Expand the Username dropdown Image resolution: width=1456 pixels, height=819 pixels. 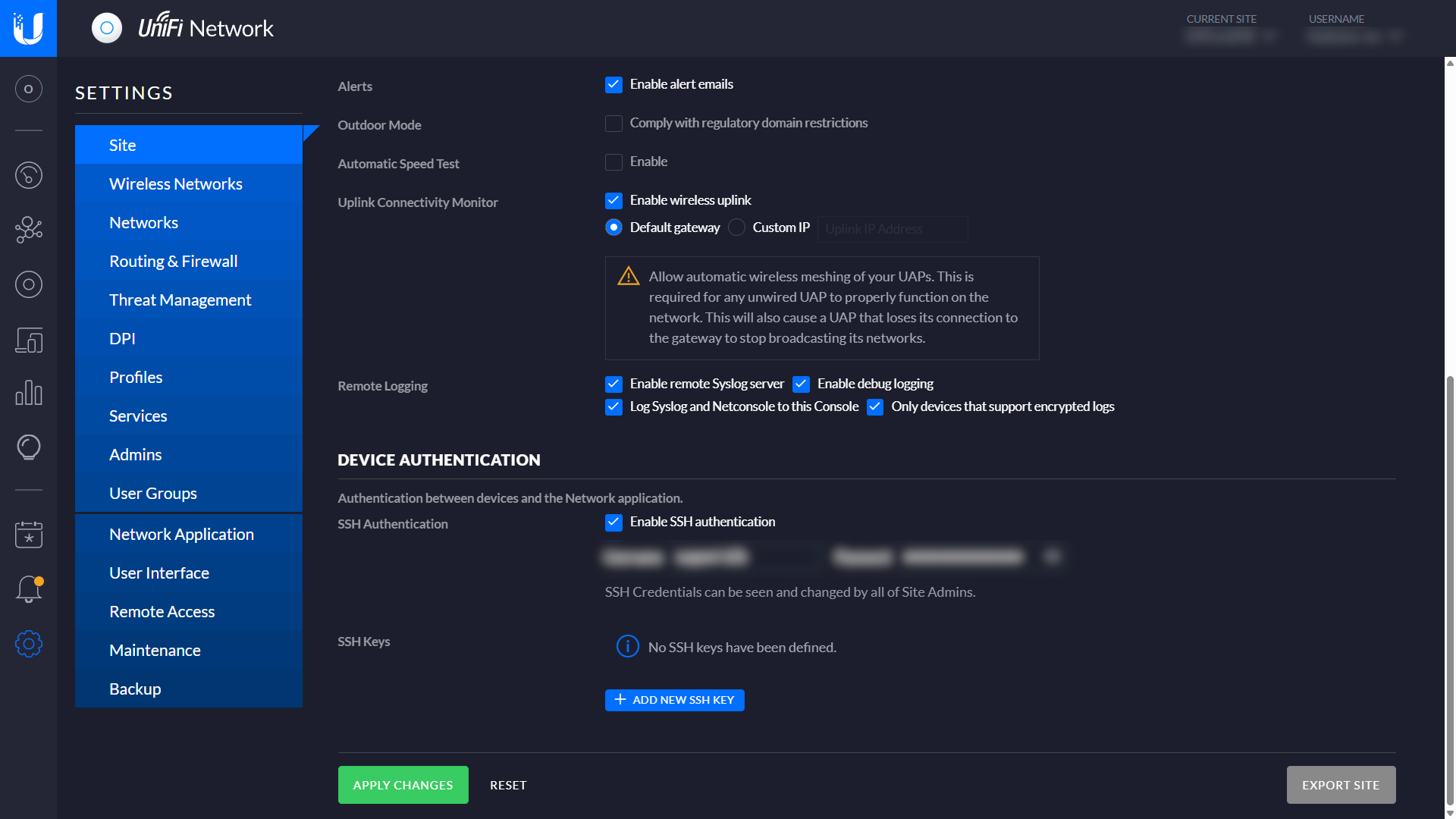pos(1355,36)
